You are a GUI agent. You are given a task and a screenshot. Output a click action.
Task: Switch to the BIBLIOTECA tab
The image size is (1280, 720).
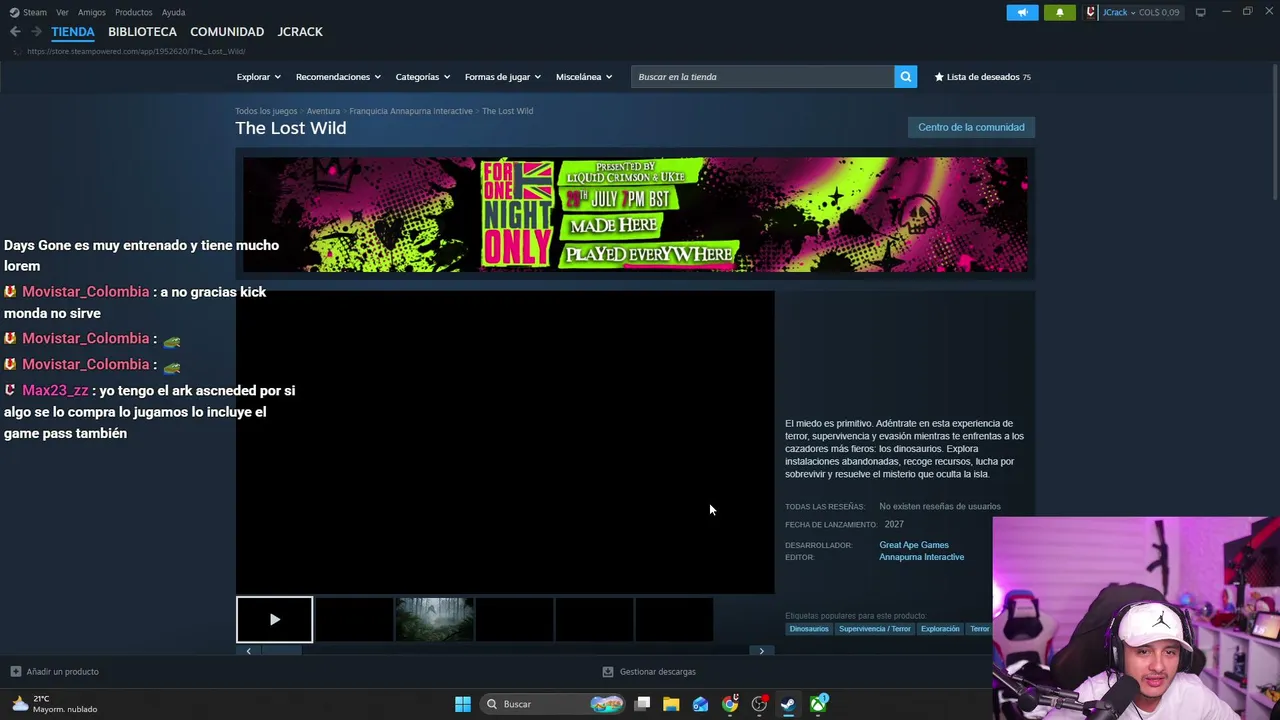142,32
